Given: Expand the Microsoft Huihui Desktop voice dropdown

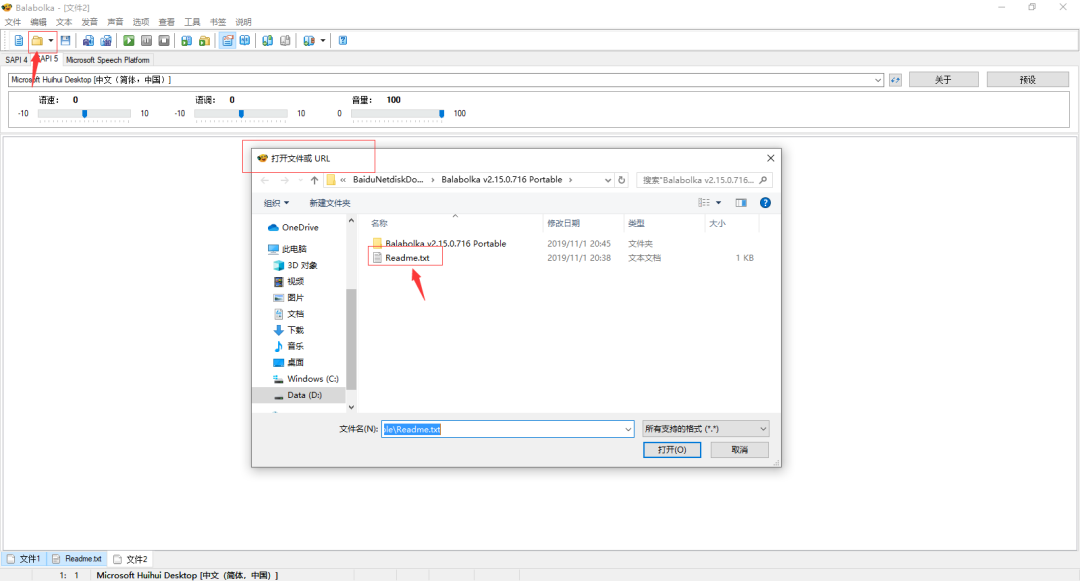Looking at the screenshot, I should 878,80.
